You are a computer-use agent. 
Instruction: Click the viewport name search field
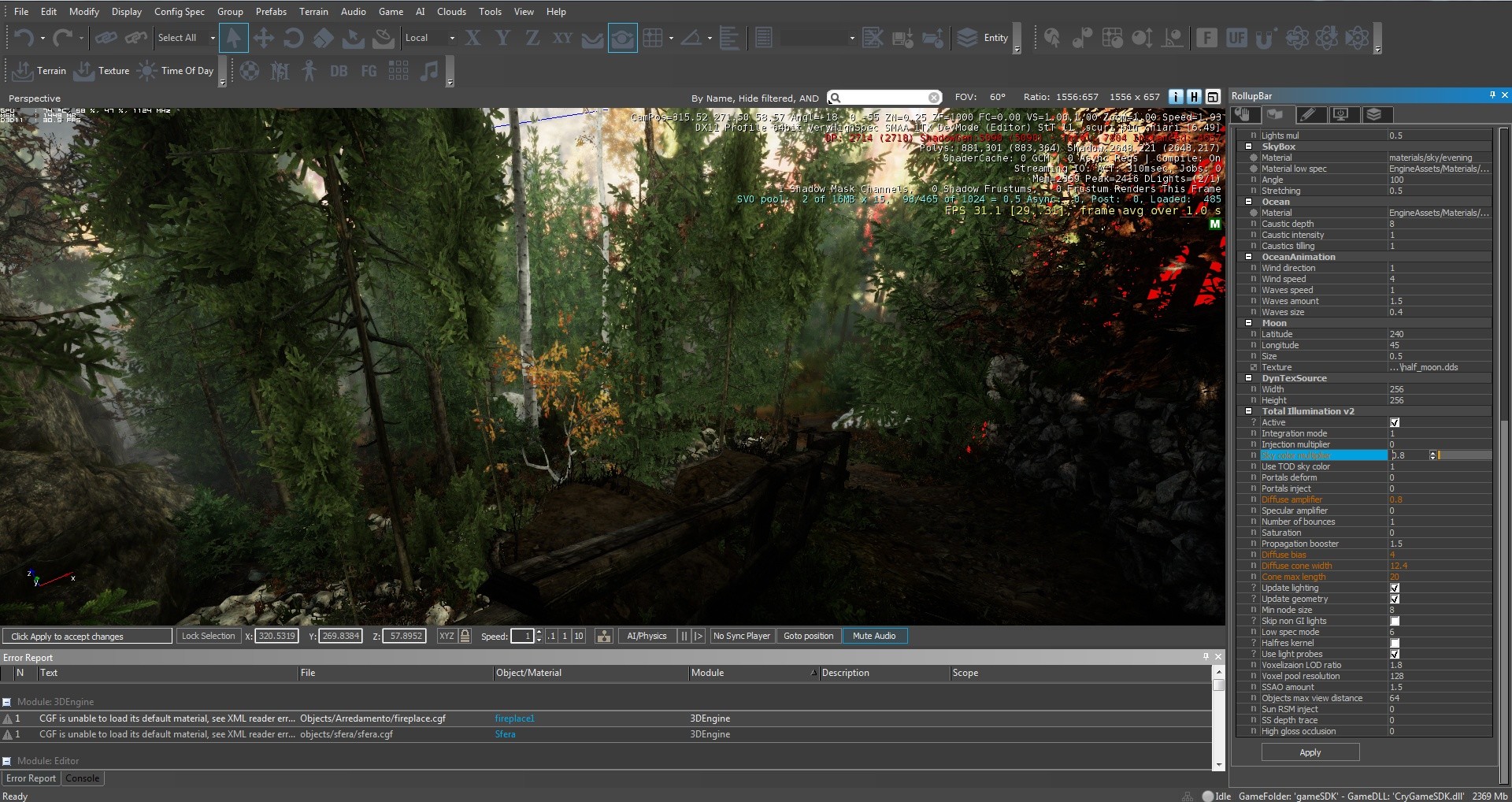[x=884, y=98]
